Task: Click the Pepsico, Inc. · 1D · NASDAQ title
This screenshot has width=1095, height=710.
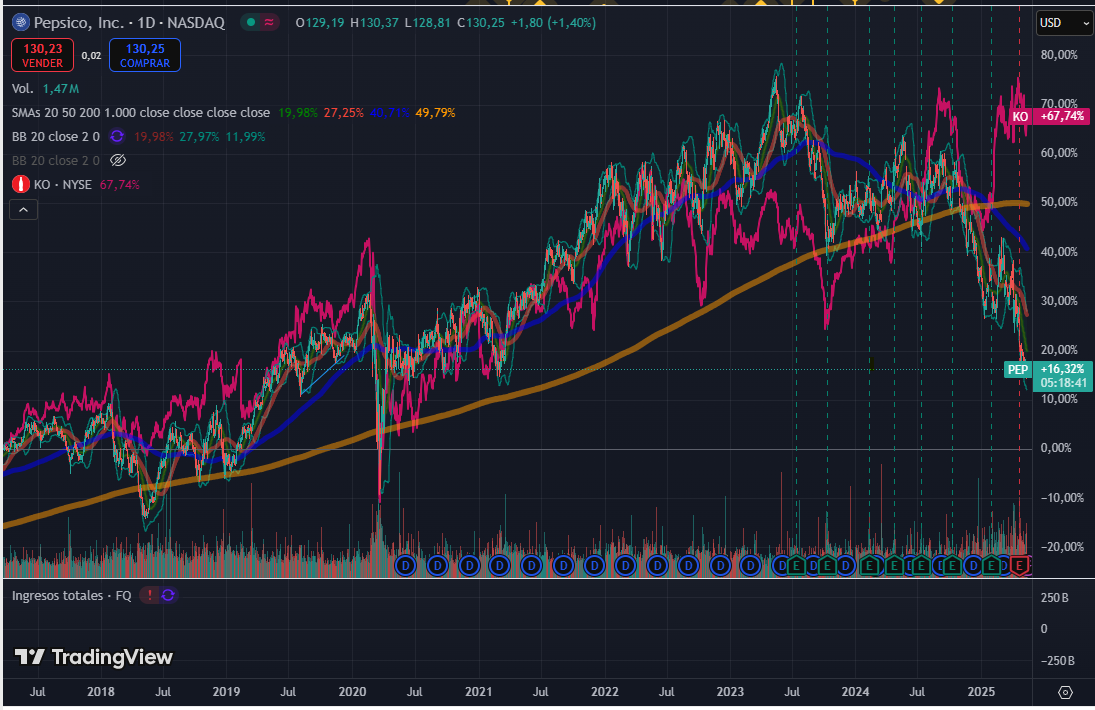Action: point(129,23)
